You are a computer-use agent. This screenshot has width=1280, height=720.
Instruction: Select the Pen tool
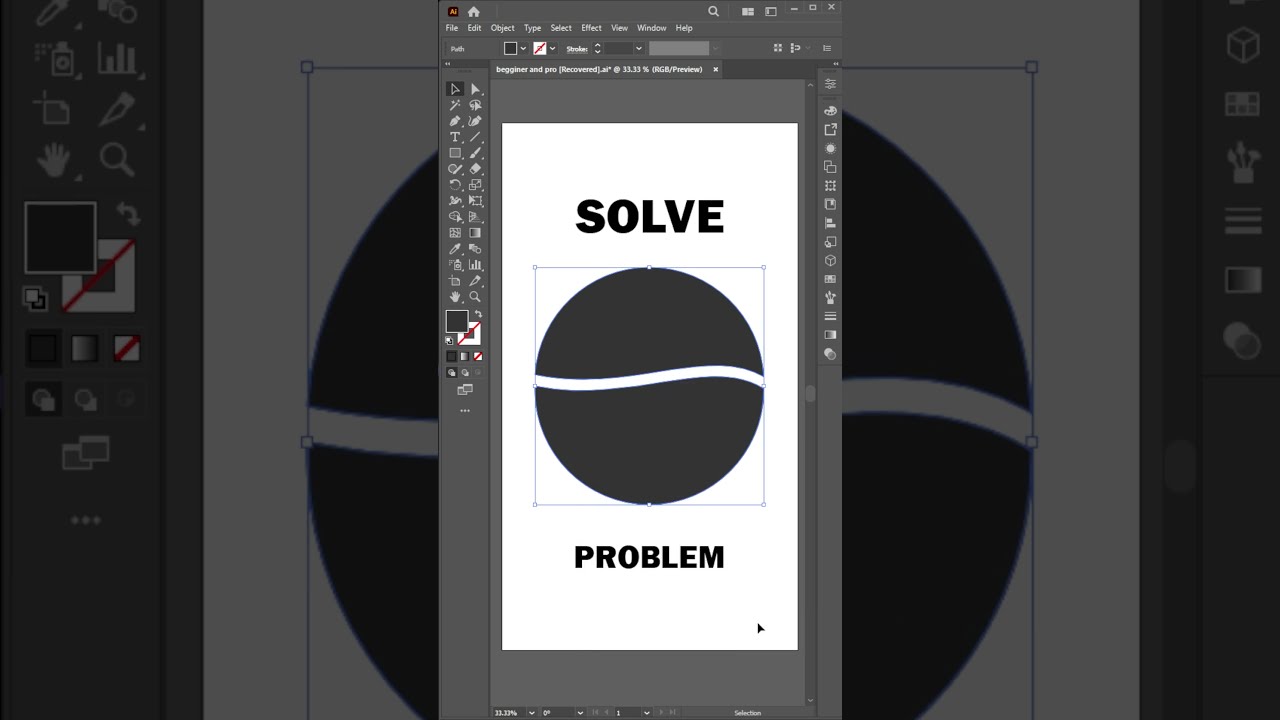pos(455,121)
